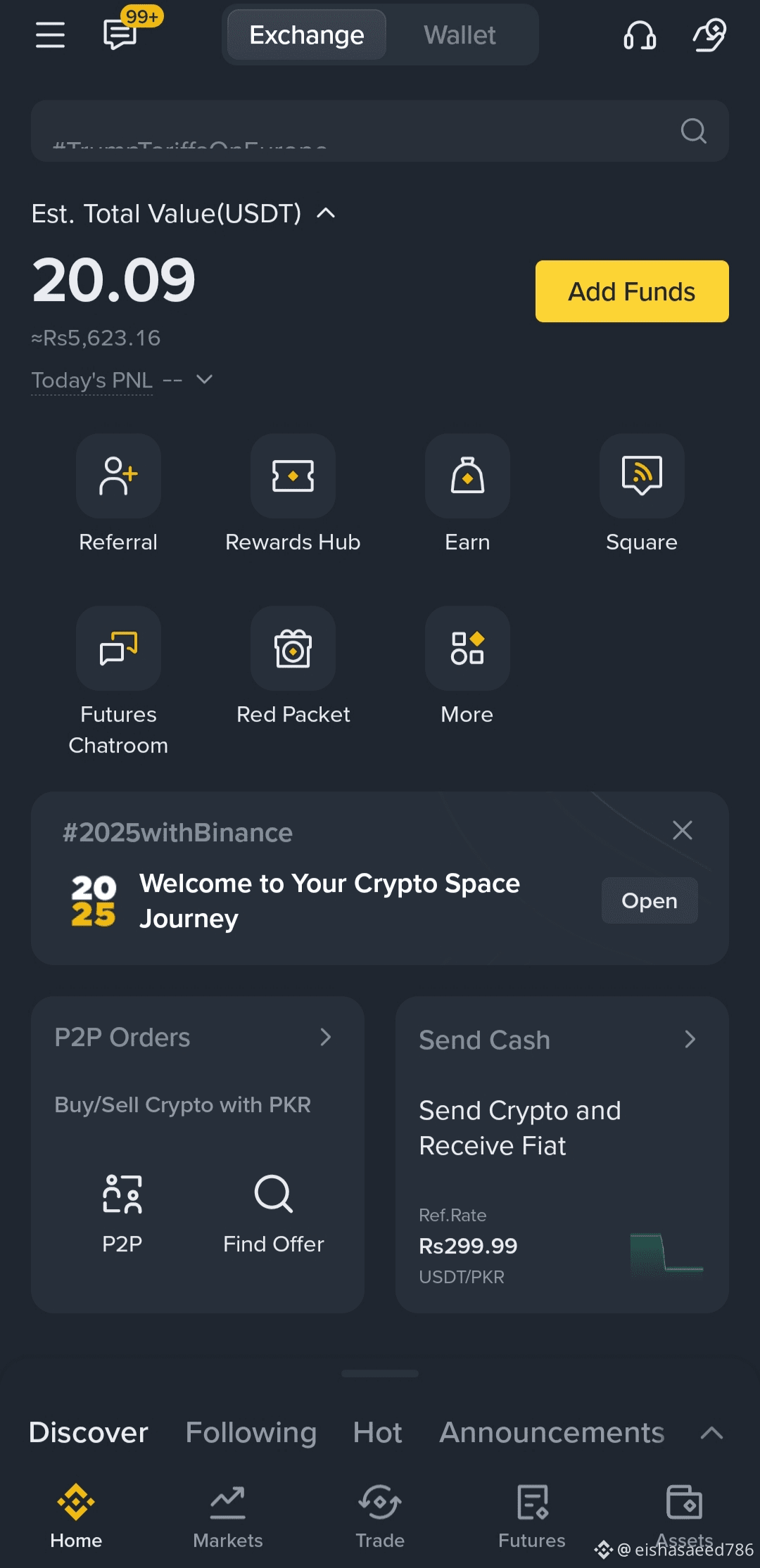The width and height of the screenshot is (760, 1568).
Task: Tap Open on the 2025withBinance banner
Action: pyautogui.click(x=649, y=900)
